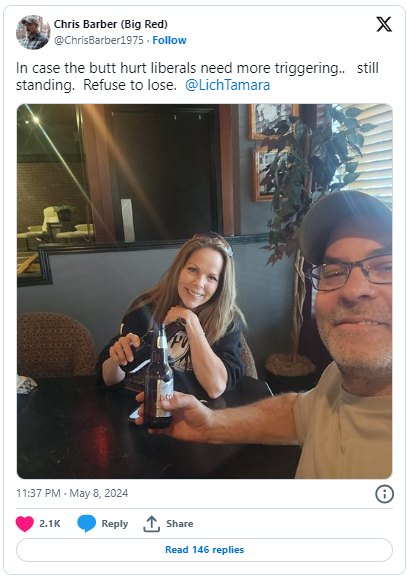The width and height of the screenshot is (407, 575).
Task: Click the beer bottle in the photo
Action: (x=158, y=378)
